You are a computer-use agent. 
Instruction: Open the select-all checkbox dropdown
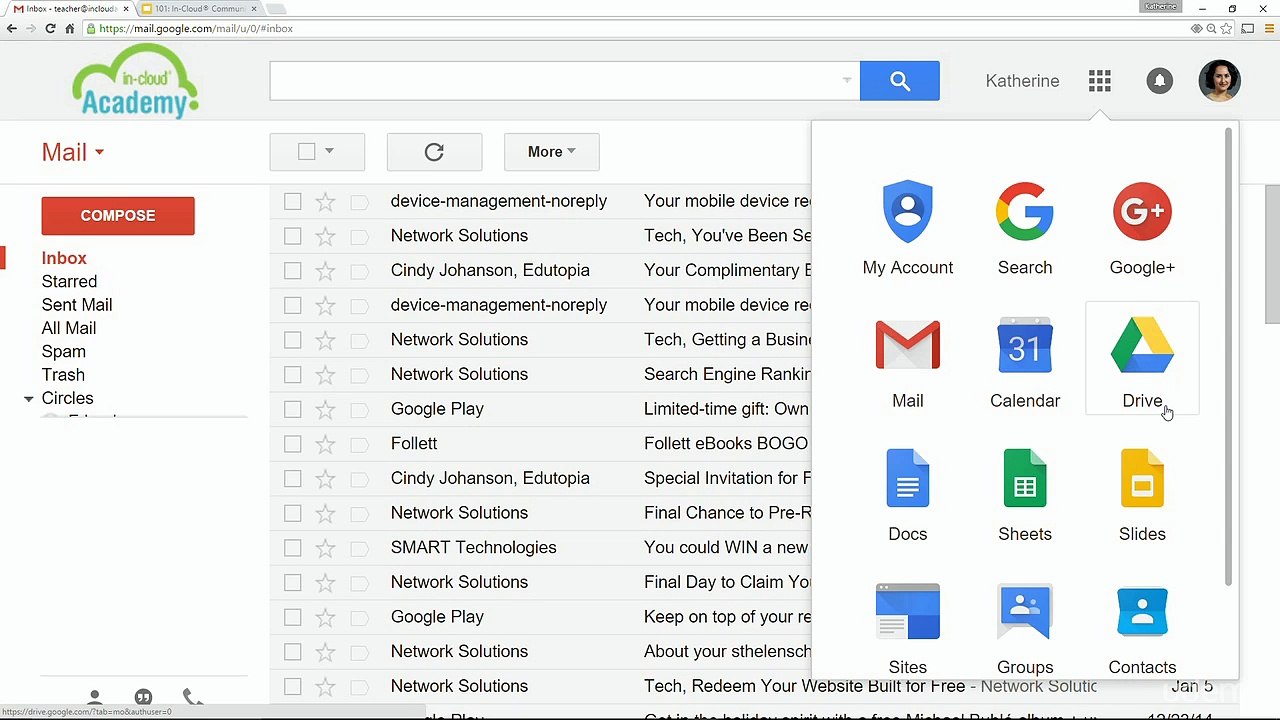point(329,152)
